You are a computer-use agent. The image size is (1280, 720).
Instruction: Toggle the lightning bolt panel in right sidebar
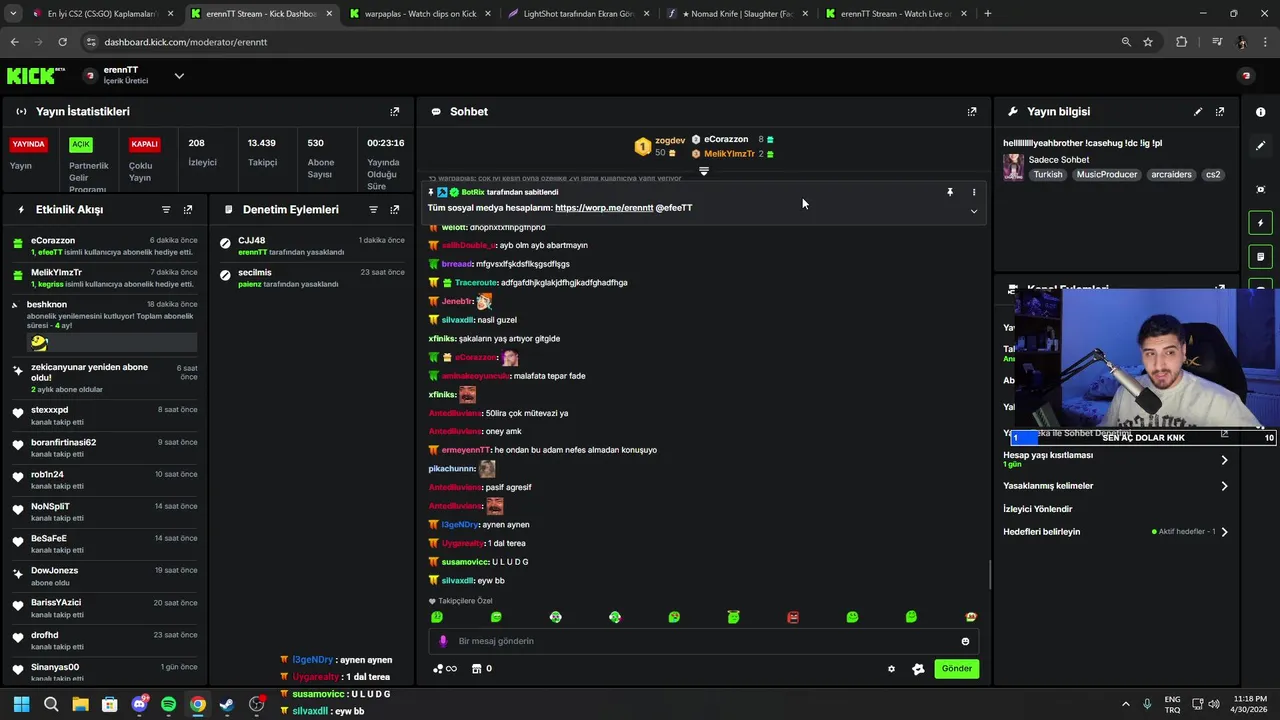pyautogui.click(x=1260, y=223)
